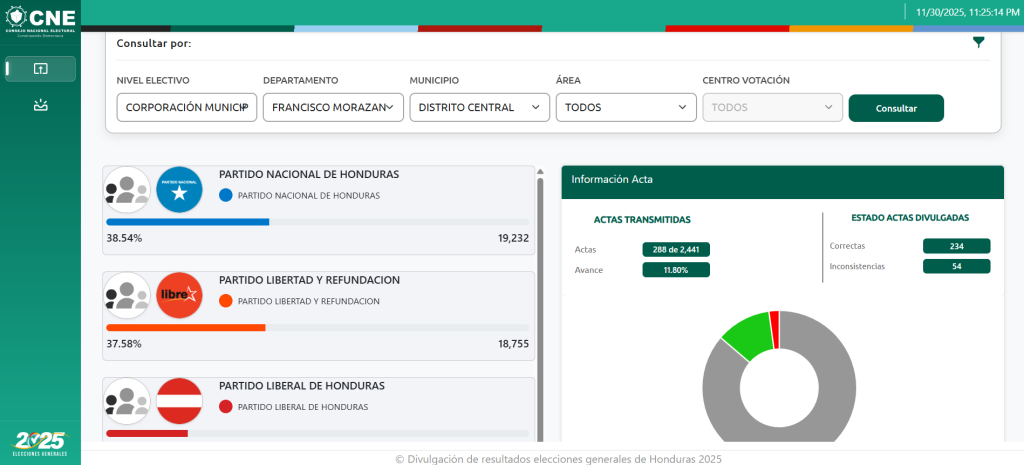The height and width of the screenshot is (465, 1024).
Task: Click candidates group avatar for Partido Nacional
Action: 127,190
